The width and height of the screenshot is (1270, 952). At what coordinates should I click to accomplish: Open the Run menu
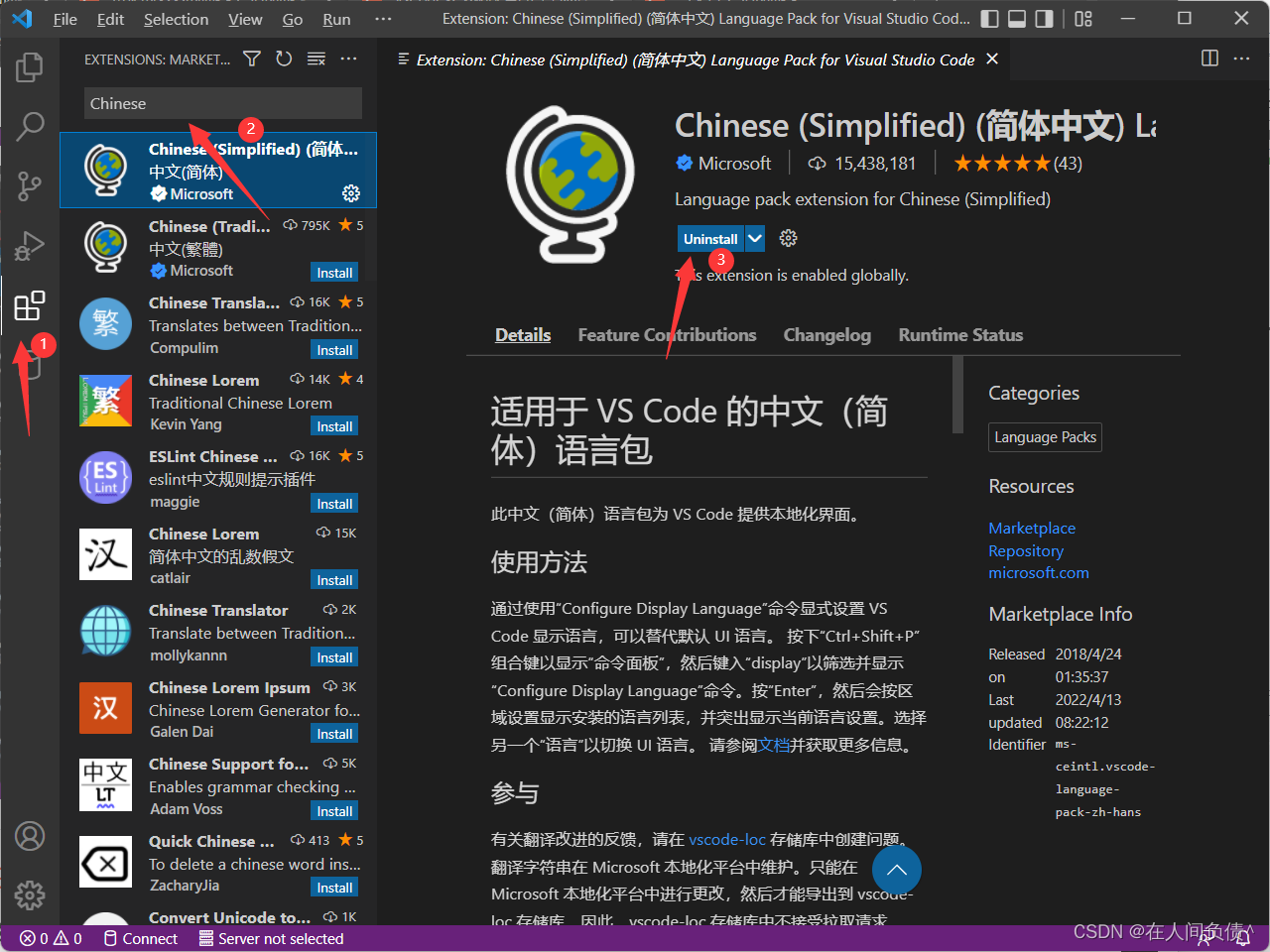tap(336, 19)
